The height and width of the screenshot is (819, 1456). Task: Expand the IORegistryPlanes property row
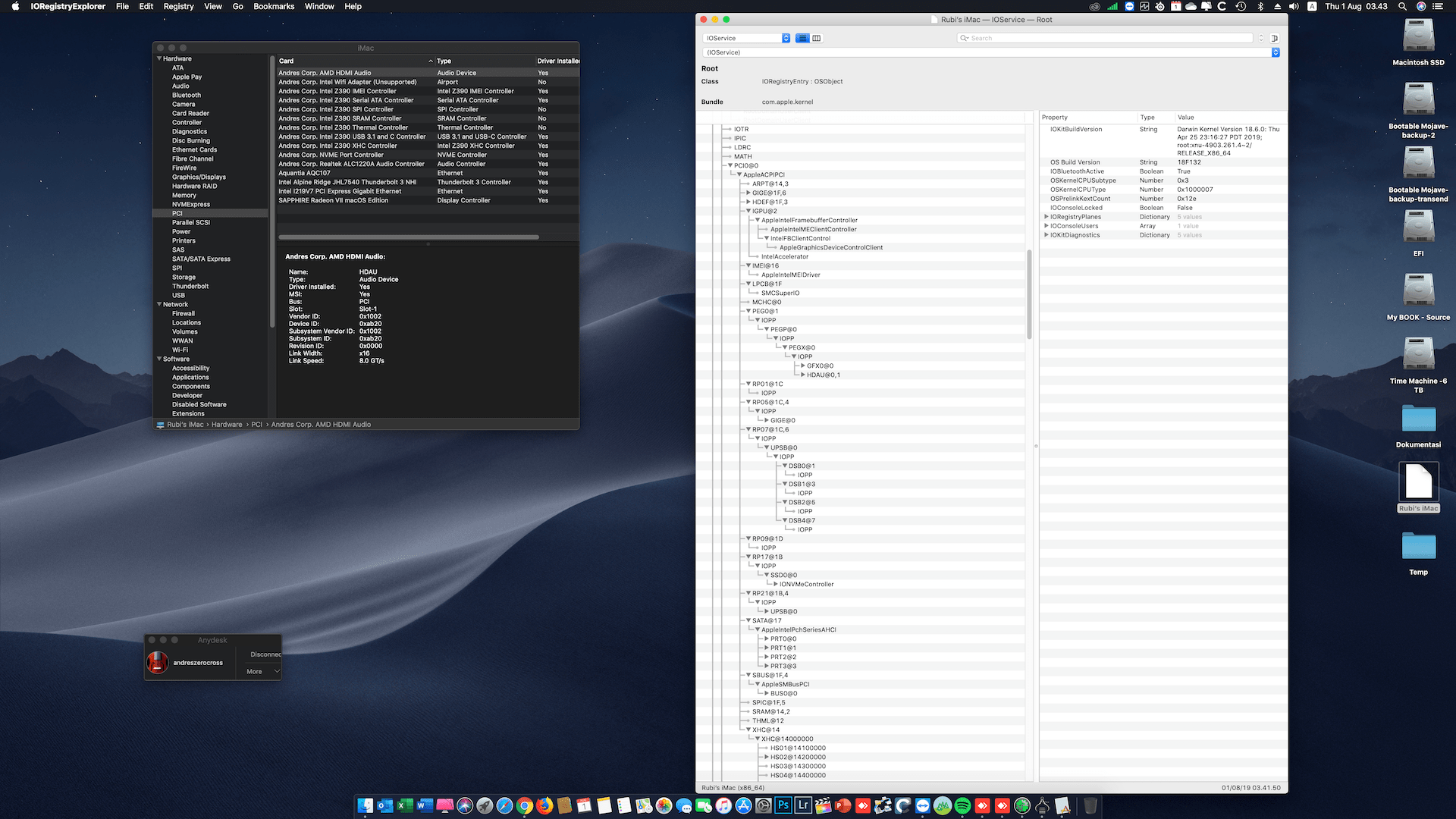click(x=1046, y=217)
